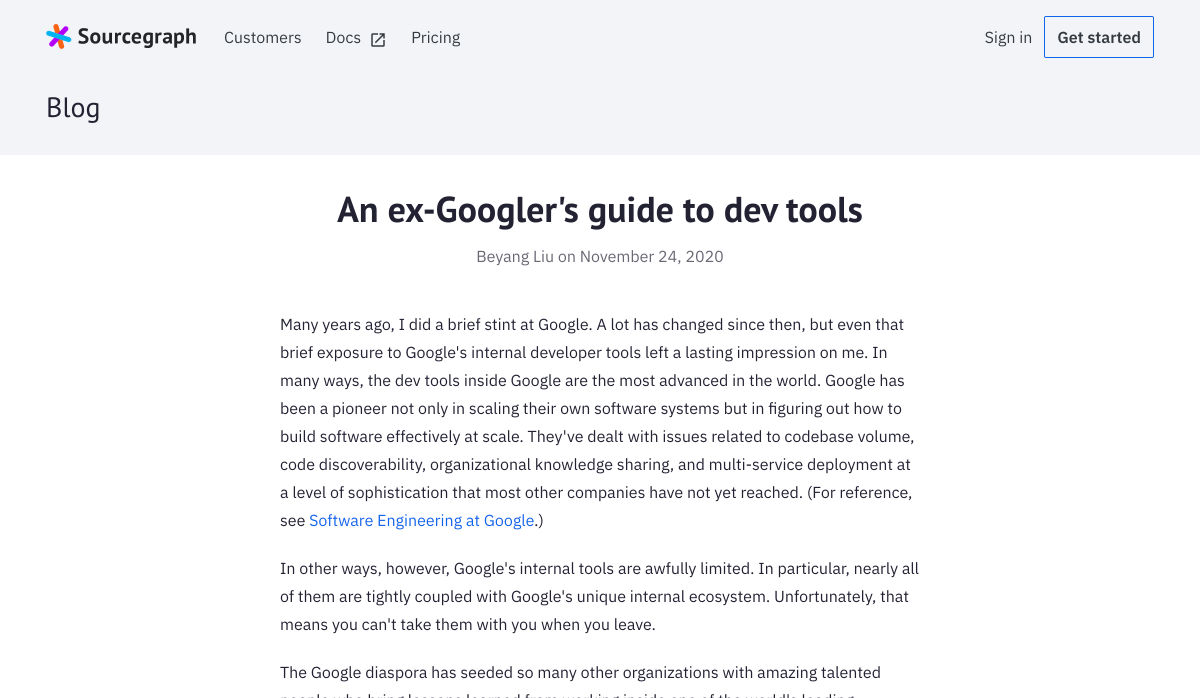1200x698 pixels.
Task: Click the Get started button
Action: click(1099, 37)
